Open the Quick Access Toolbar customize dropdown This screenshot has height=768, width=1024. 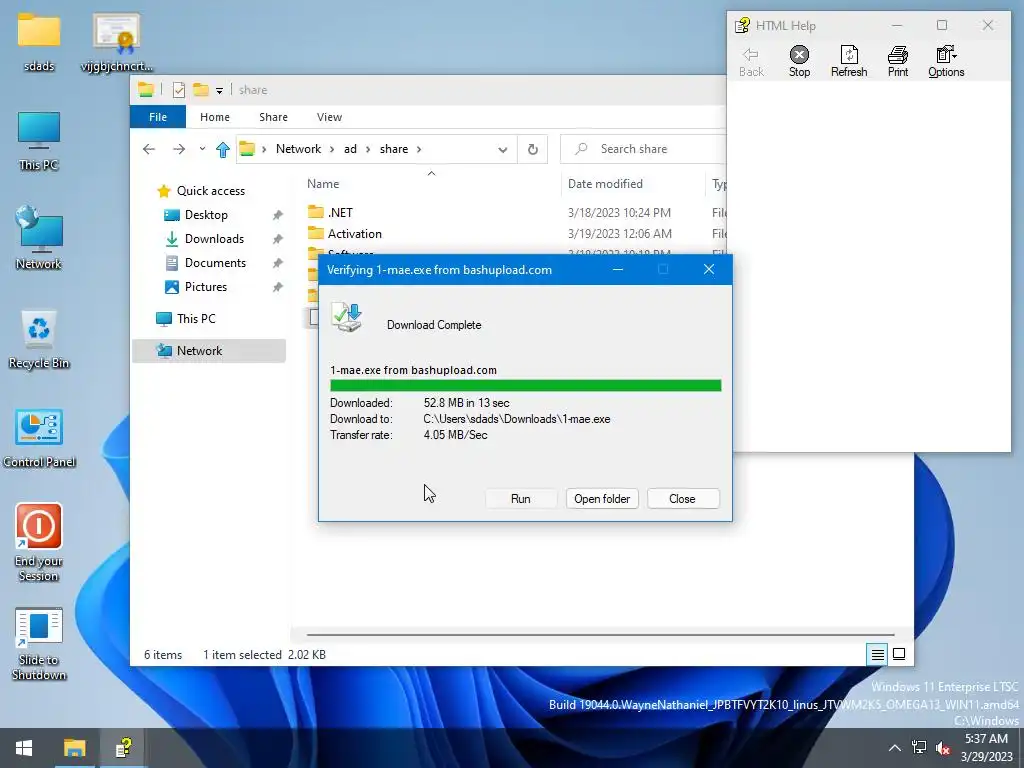coord(219,90)
